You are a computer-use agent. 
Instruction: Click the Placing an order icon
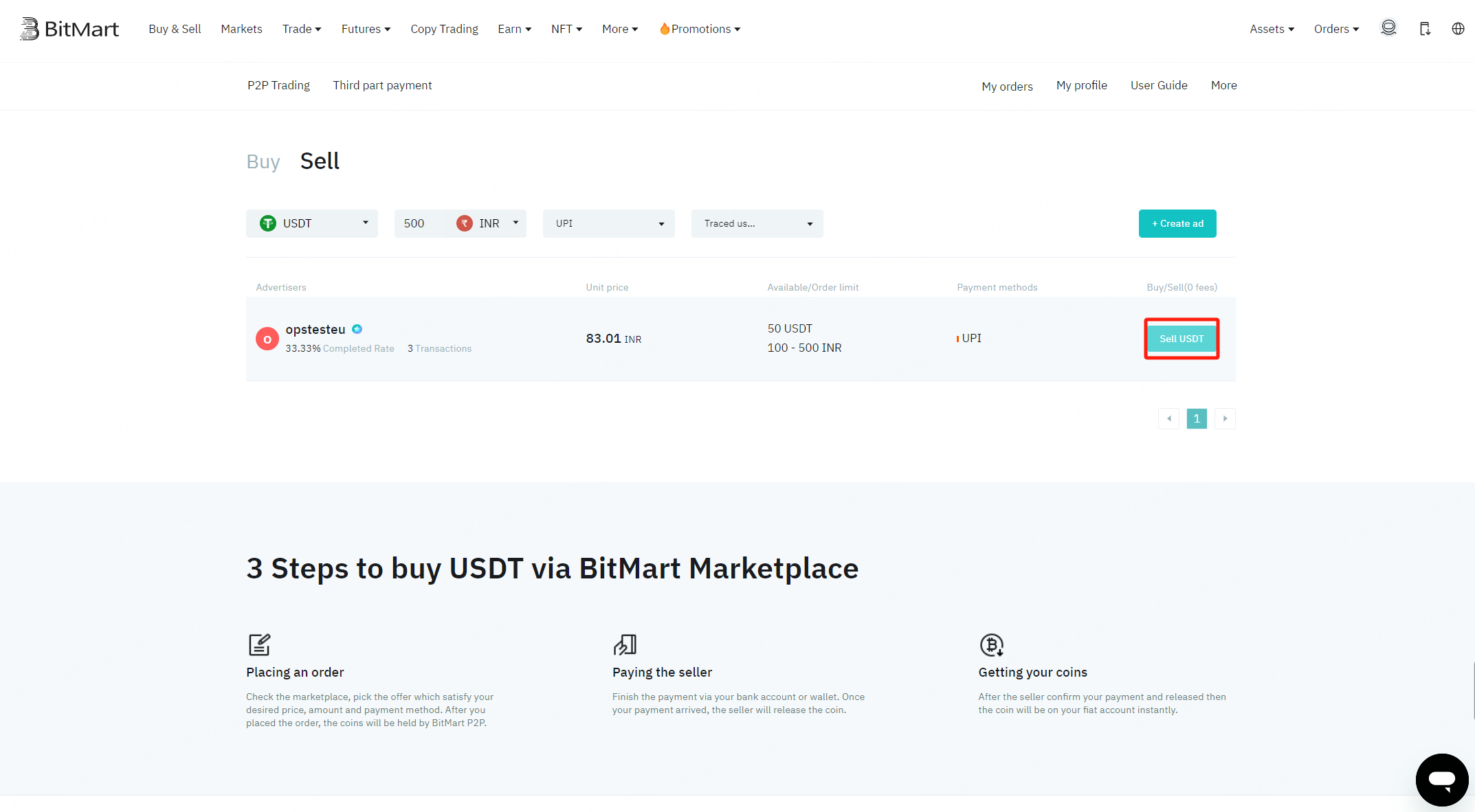259,644
